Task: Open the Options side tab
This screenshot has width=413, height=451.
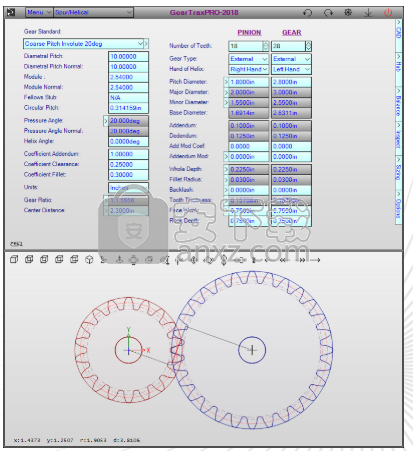Action: 398,206
